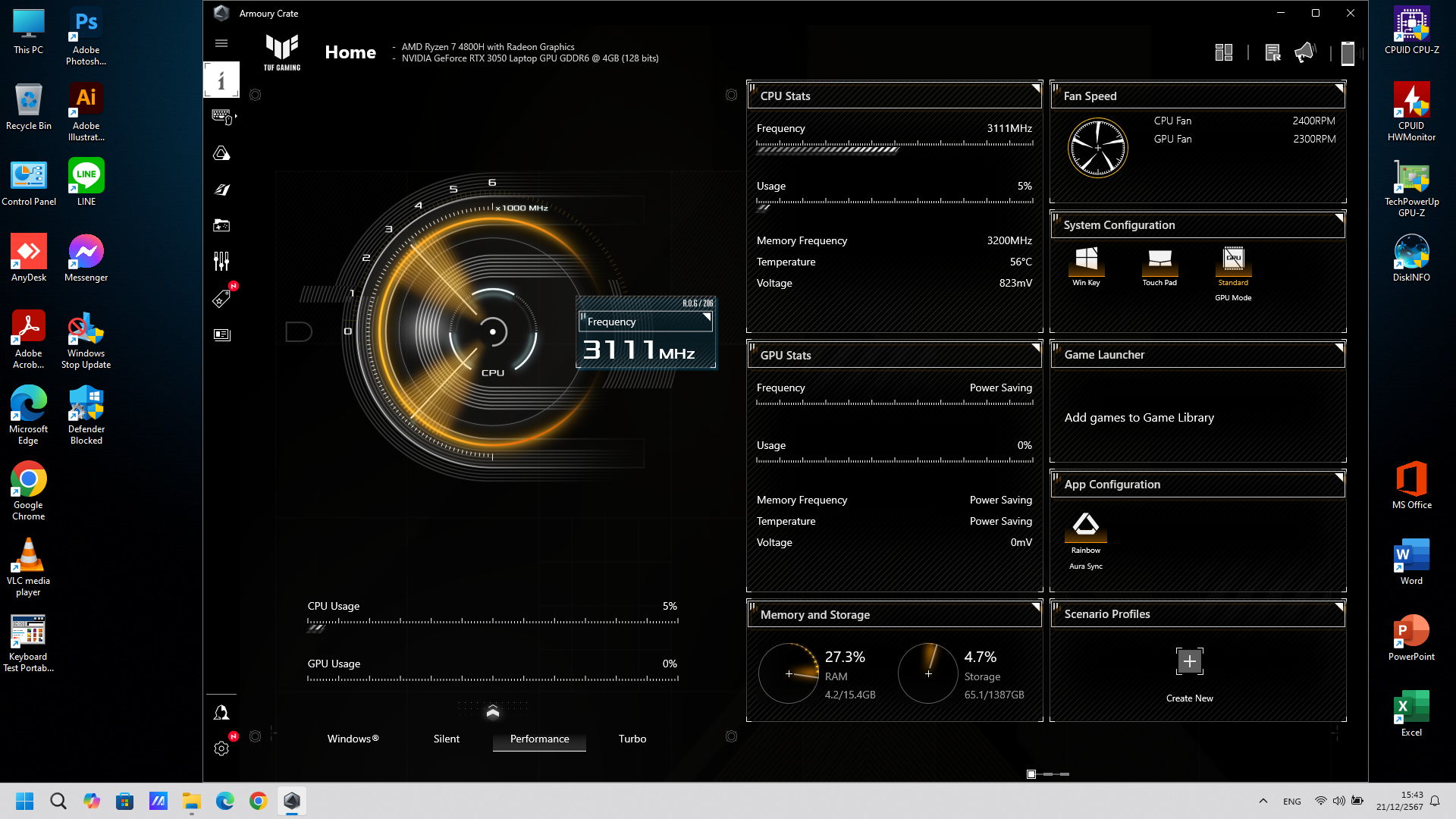The image size is (1456, 819).
Task: Click Armoury Crate taskbar icon
Action: pos(292,801)
